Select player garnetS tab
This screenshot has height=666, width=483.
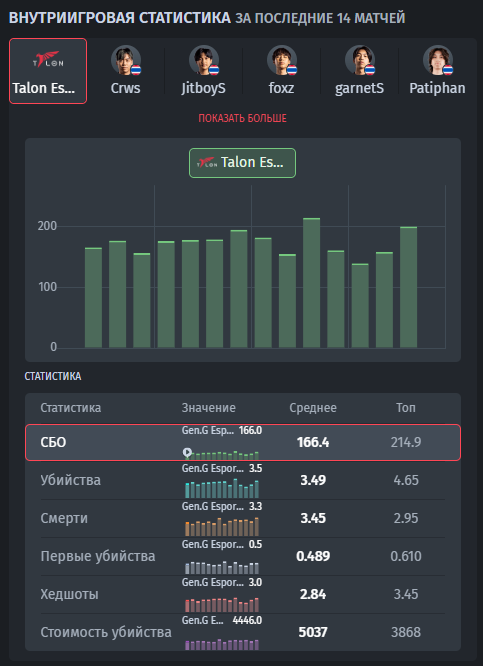click(x=359, y=71)
